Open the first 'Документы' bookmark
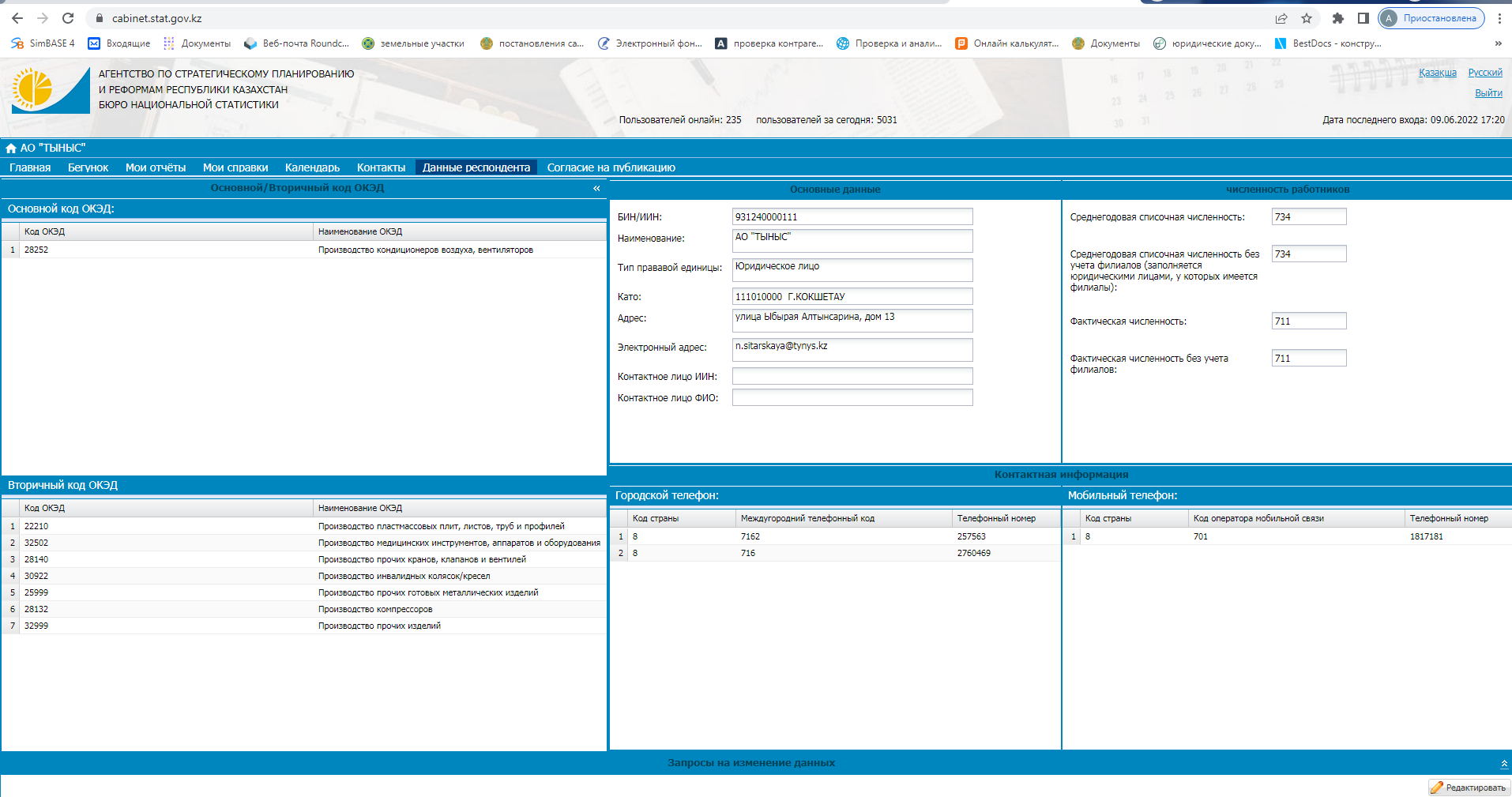 (197, 43)
